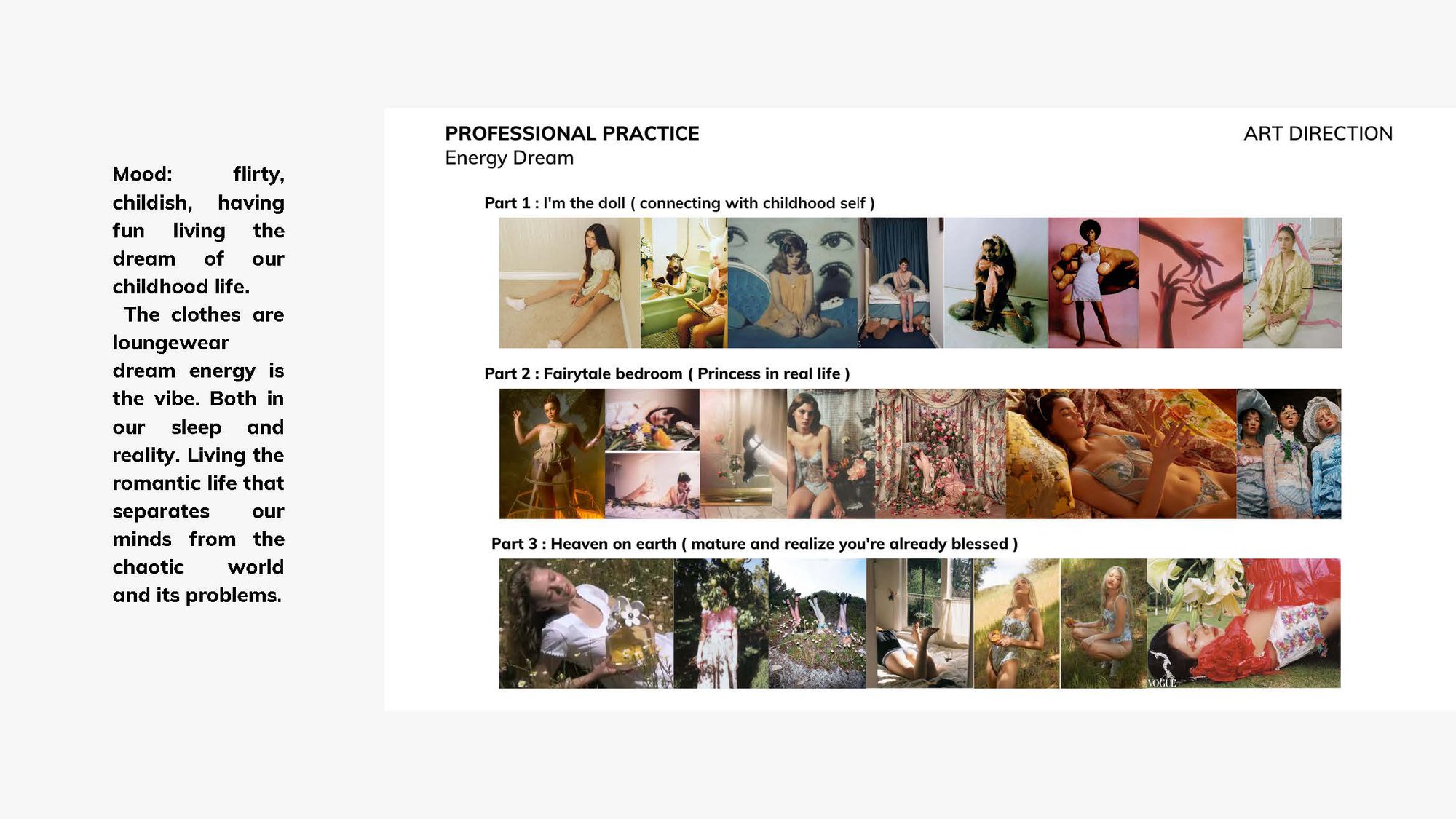
Task: Click the Part 1 I'm the doll caption
Action: [x=679, y=203]
